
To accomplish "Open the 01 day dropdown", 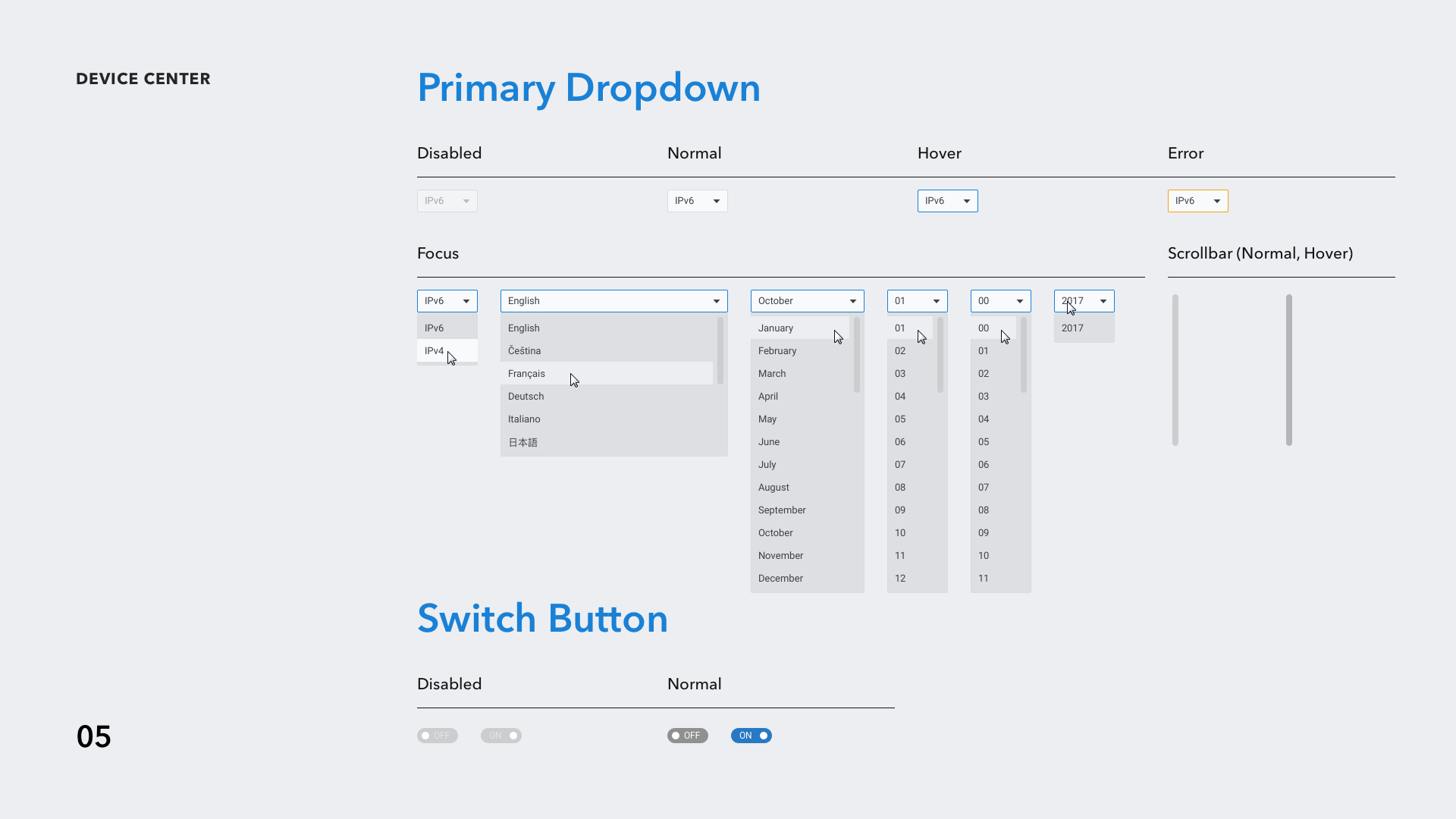I will (x=910, y=301).
